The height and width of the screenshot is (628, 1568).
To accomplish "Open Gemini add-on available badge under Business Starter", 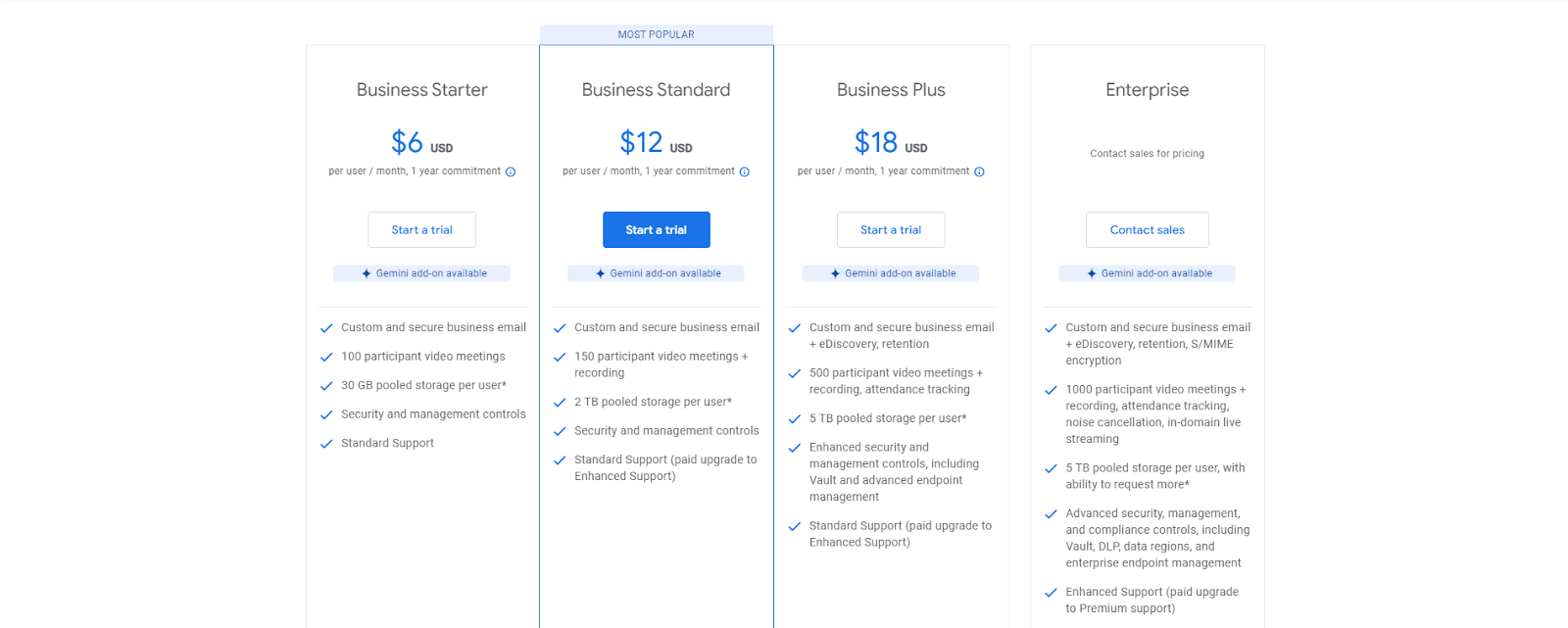I will tap(421, 273).
